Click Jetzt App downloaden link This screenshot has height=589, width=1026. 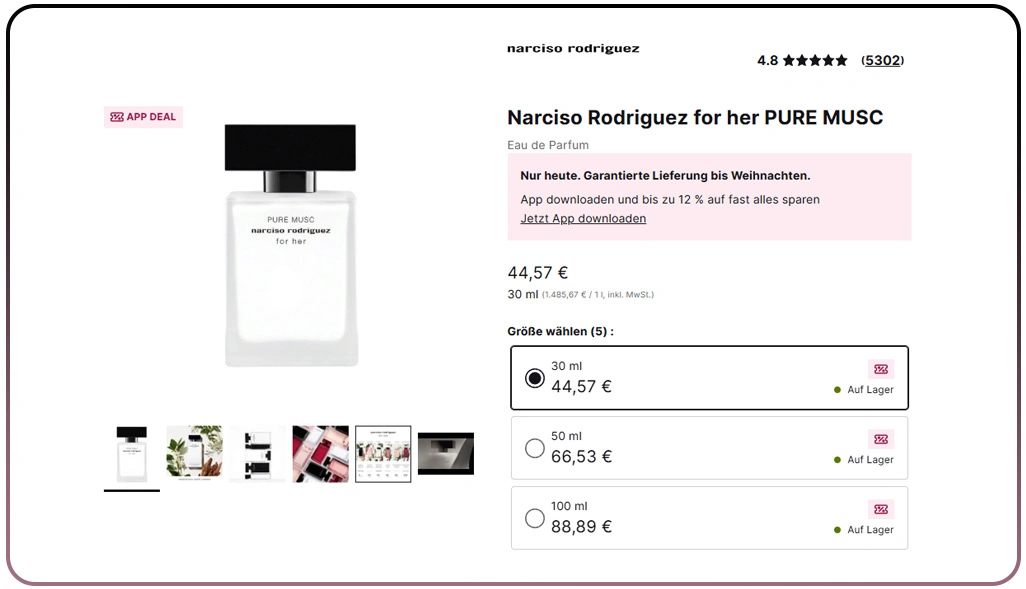point(583,219)
